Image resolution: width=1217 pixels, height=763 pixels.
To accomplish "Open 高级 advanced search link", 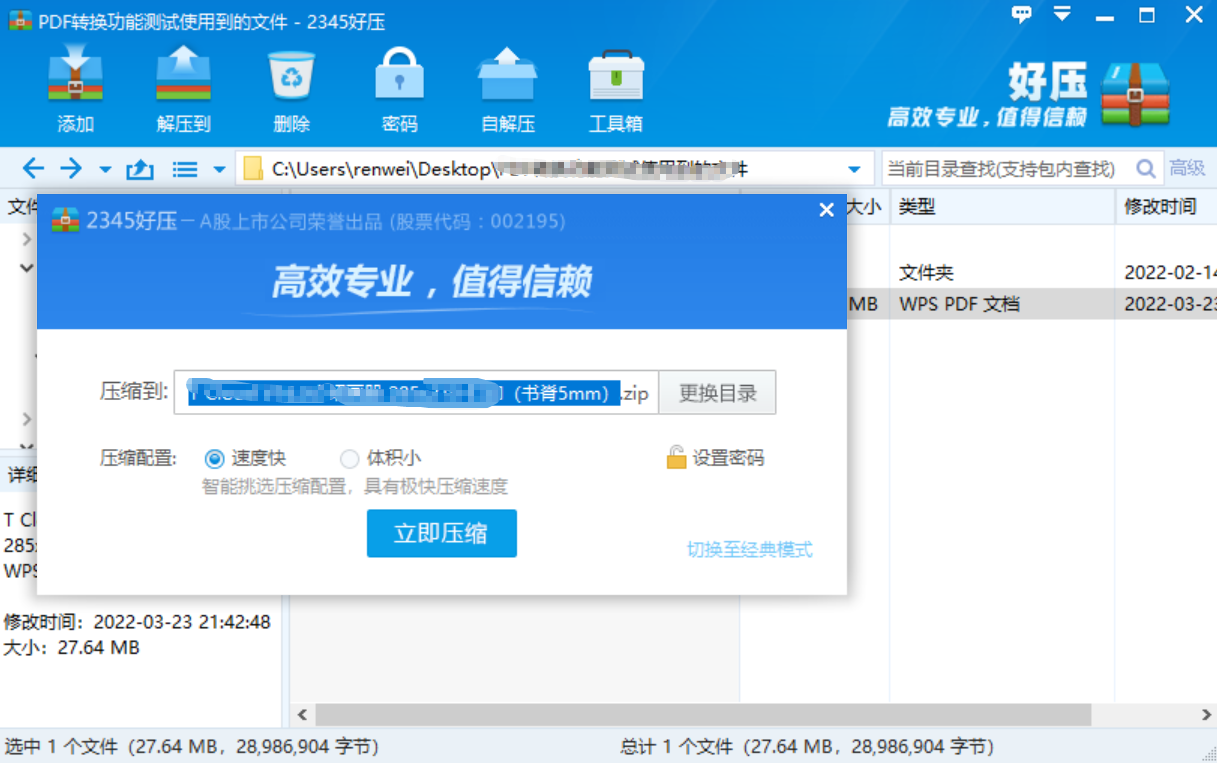I will pyautogui.click(x=1187, y=169).
